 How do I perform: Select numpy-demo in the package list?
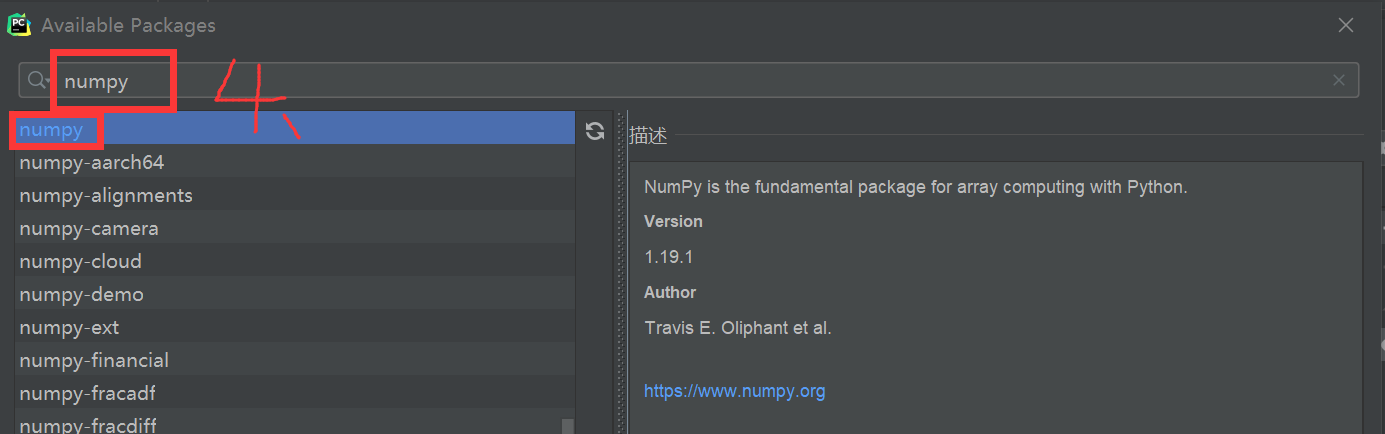(295, 294)
